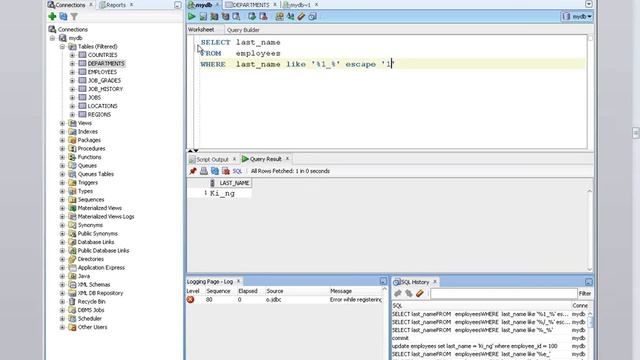Click the Commit toolbar icon

tap(252, 16)
